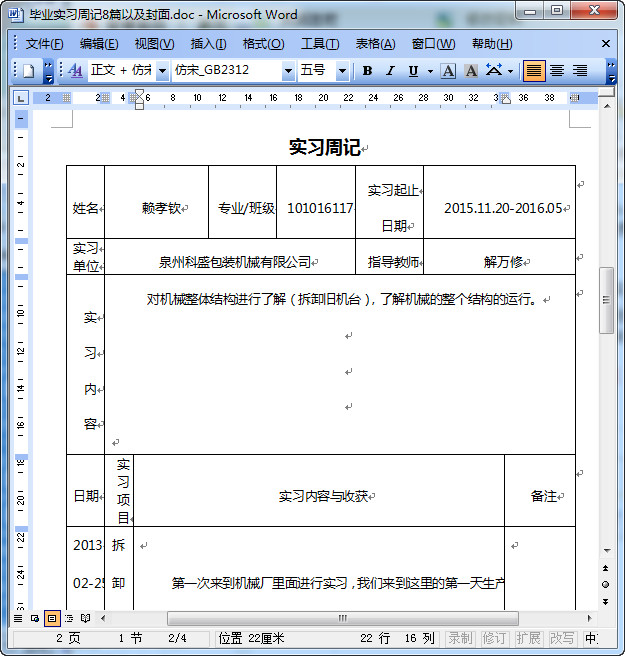This screenshot has width=625, height=656.
Task: Open the Font size dropdown
Action: coord(342,71)
